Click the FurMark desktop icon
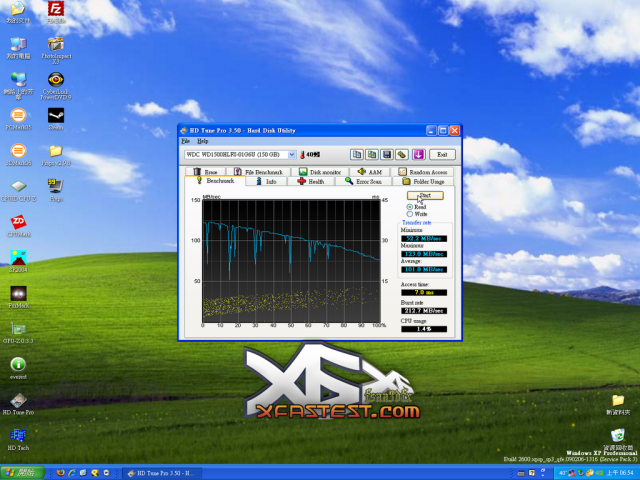The height and width of the screenshot is (480, 640). (x=18, y=297)
